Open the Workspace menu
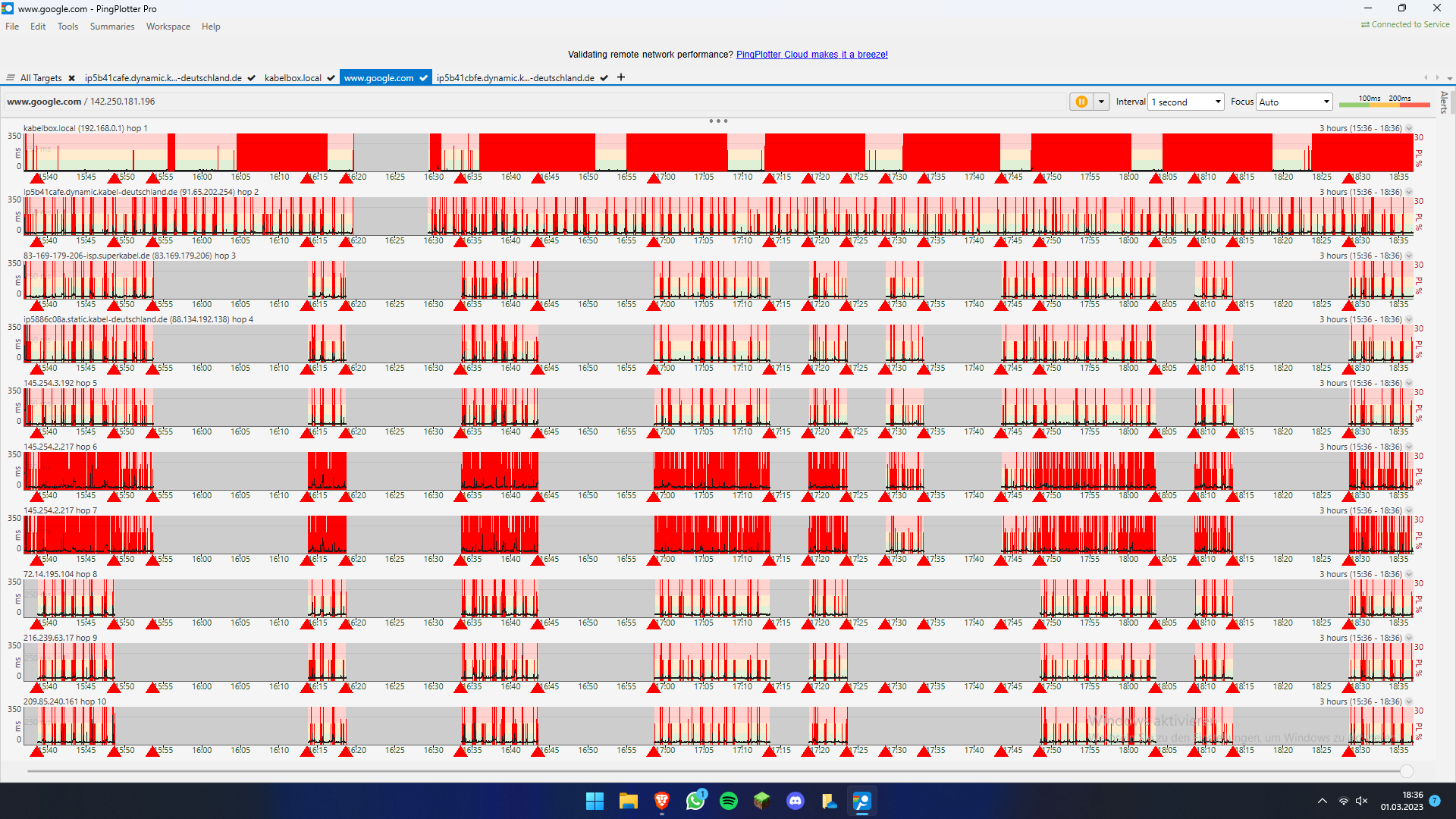 [x=168, y=27]
